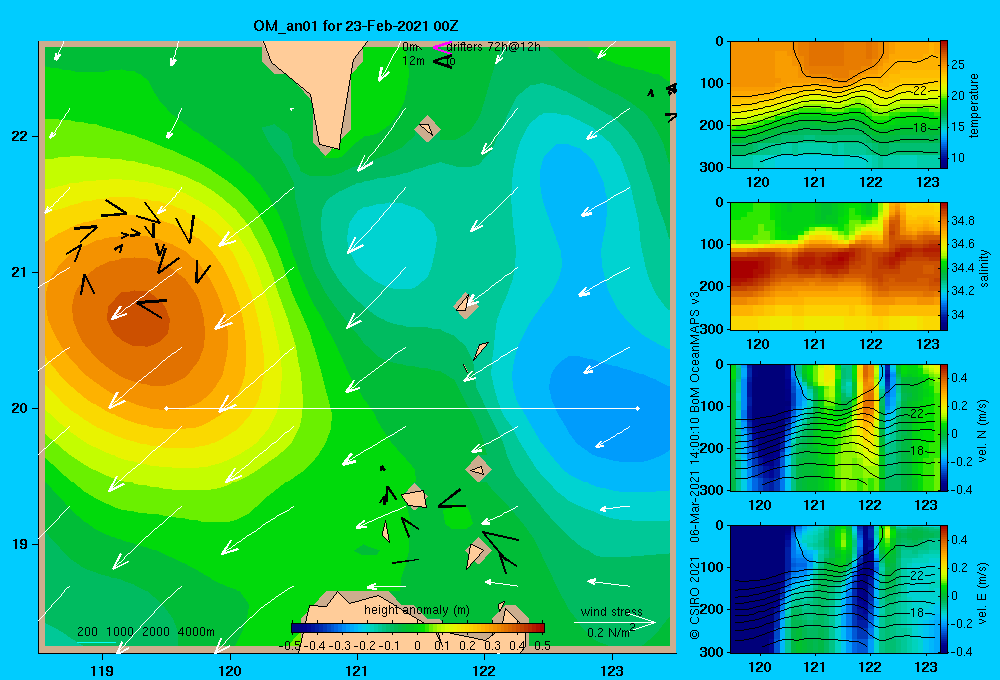This screenshot has height=680, width=1000.
Task: Click longitude 122 under the vel. E panel
Action: coord(869,667)
